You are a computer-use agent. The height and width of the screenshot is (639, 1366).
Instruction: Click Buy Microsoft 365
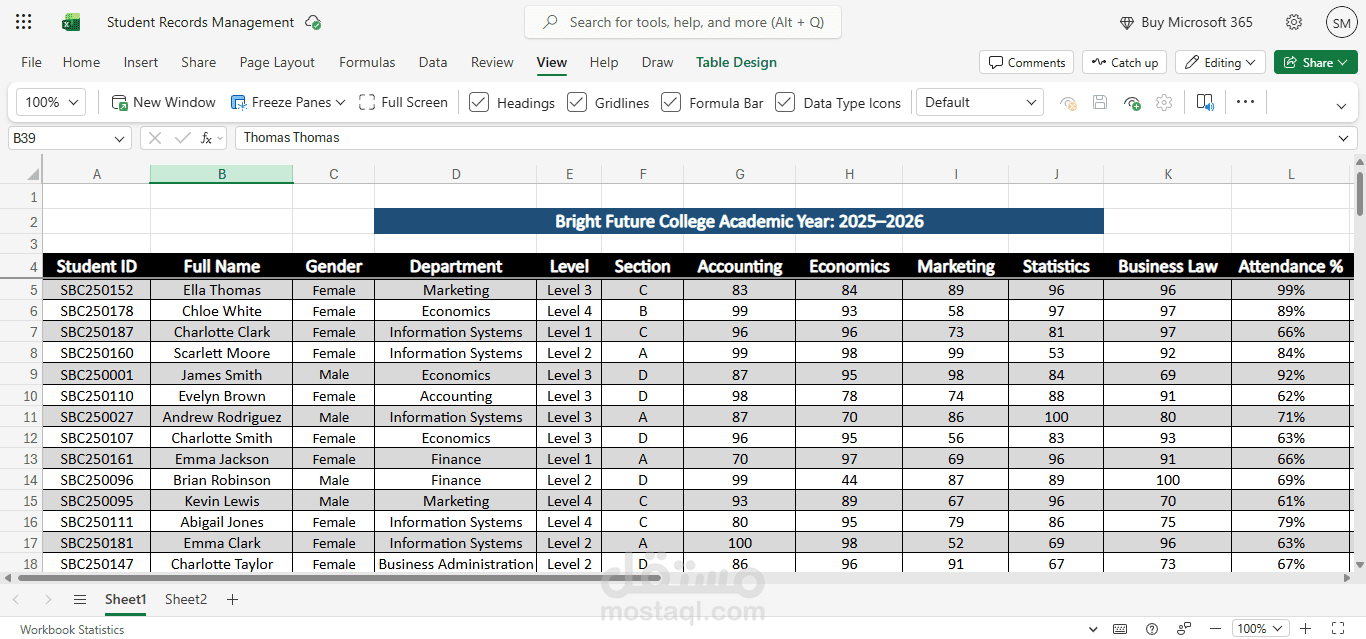tap(1185, 22)
